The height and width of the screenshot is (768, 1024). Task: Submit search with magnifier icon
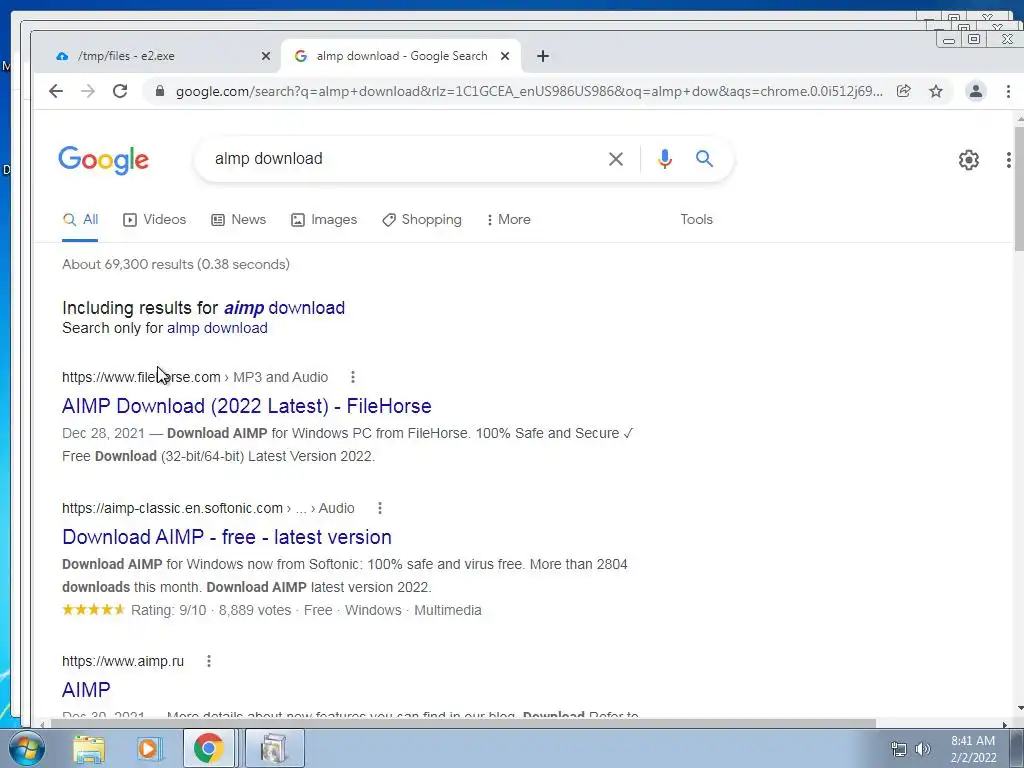[x=704, y=159]
